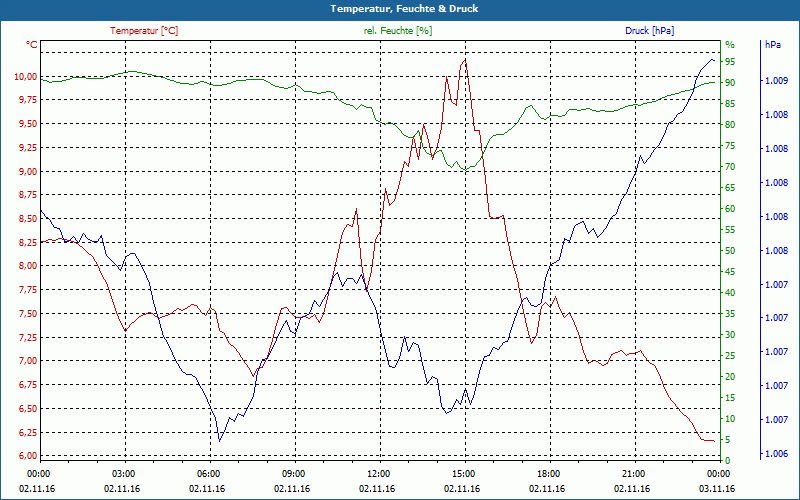Click the '15:00' time axis label
Screen dimensions: 800x500
[x=463, y=474]
